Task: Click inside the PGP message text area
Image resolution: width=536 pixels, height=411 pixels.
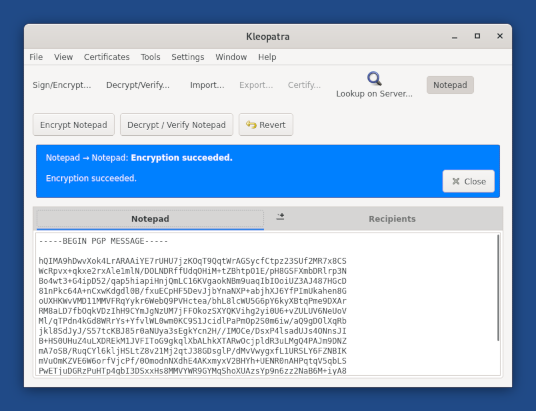Action: click(x=266, y=304)
